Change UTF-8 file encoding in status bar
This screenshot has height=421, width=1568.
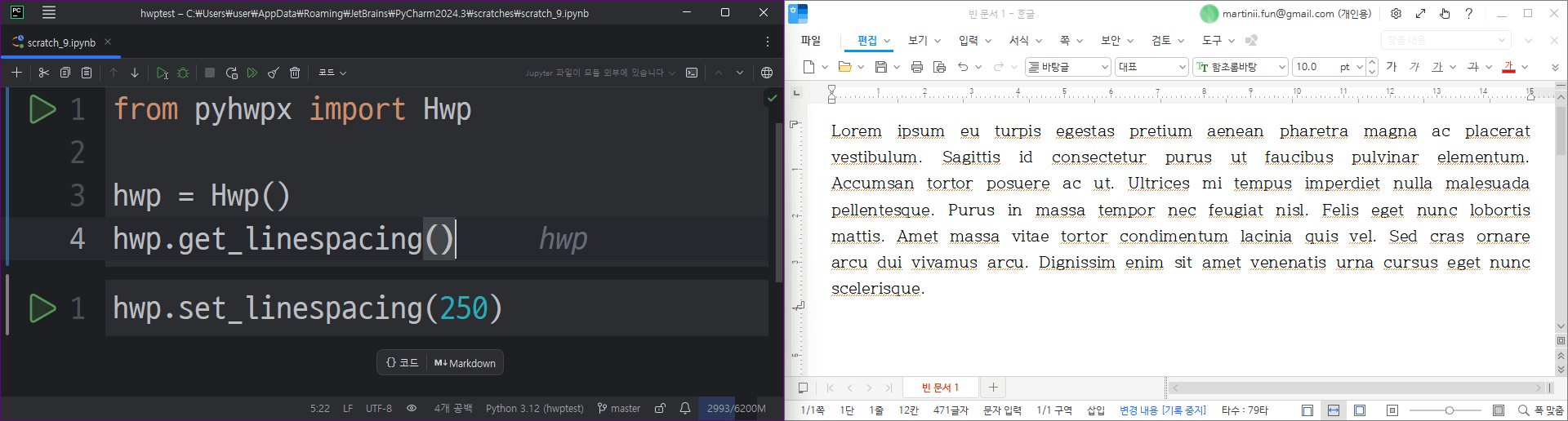[379, 408]
